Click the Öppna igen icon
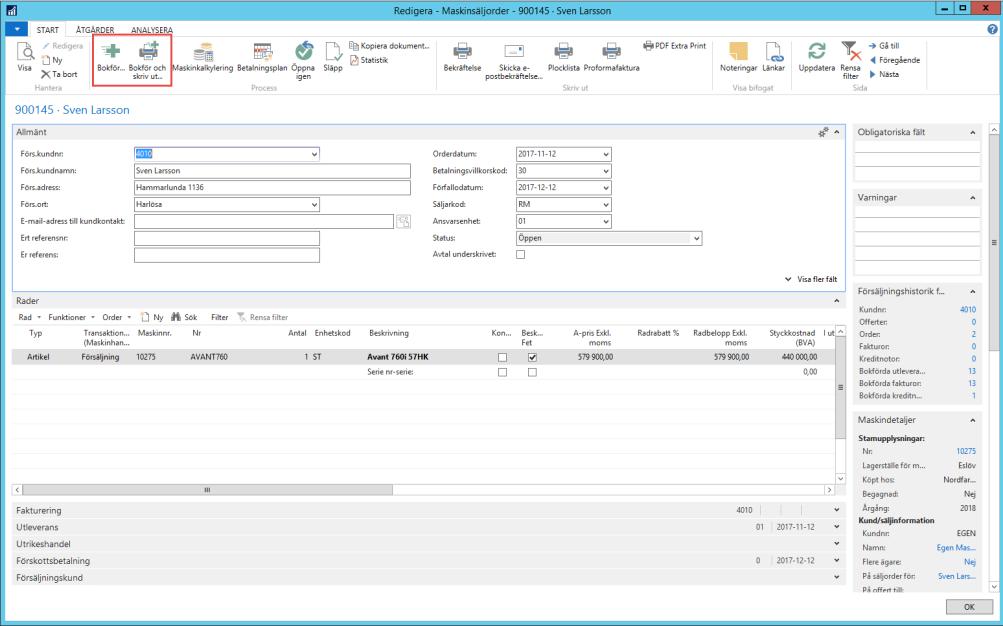This screenshot has height=626, width=1003. click(x=303, y=51)
